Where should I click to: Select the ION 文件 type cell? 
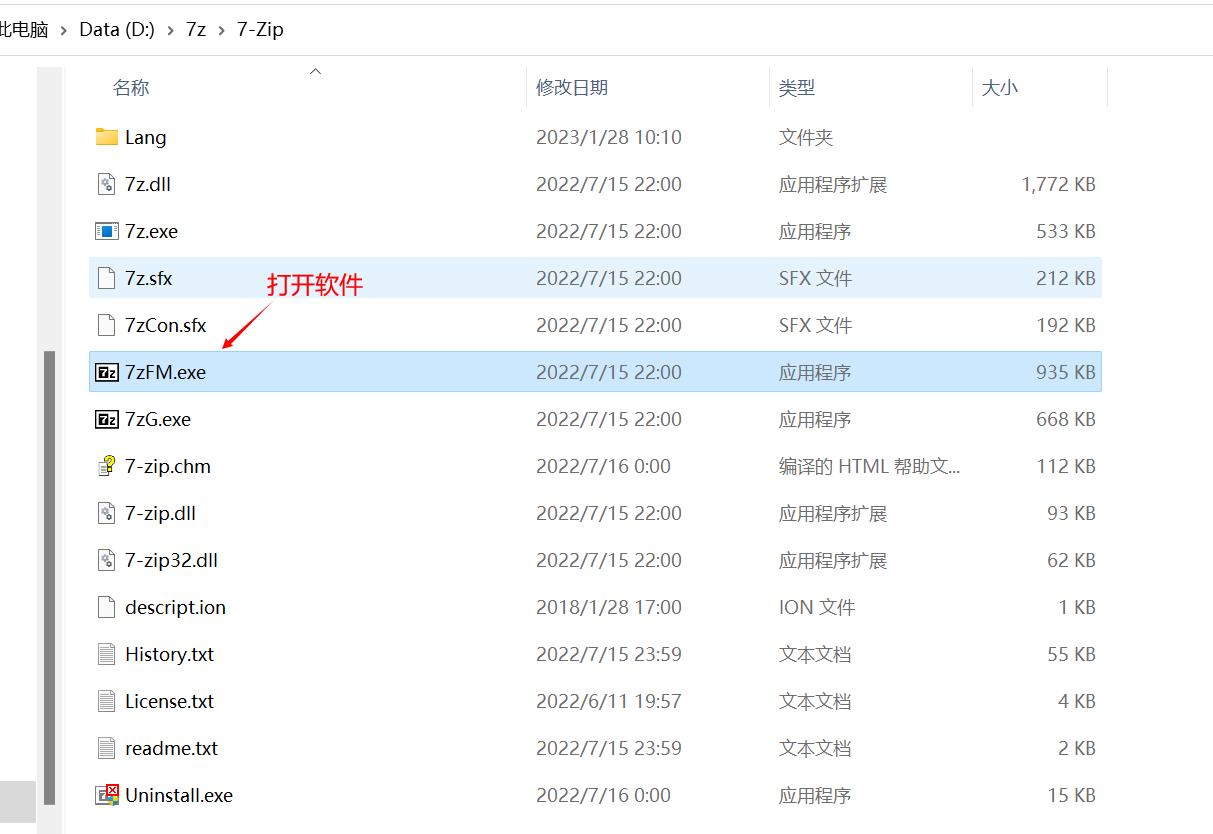(x=817, y=607)
